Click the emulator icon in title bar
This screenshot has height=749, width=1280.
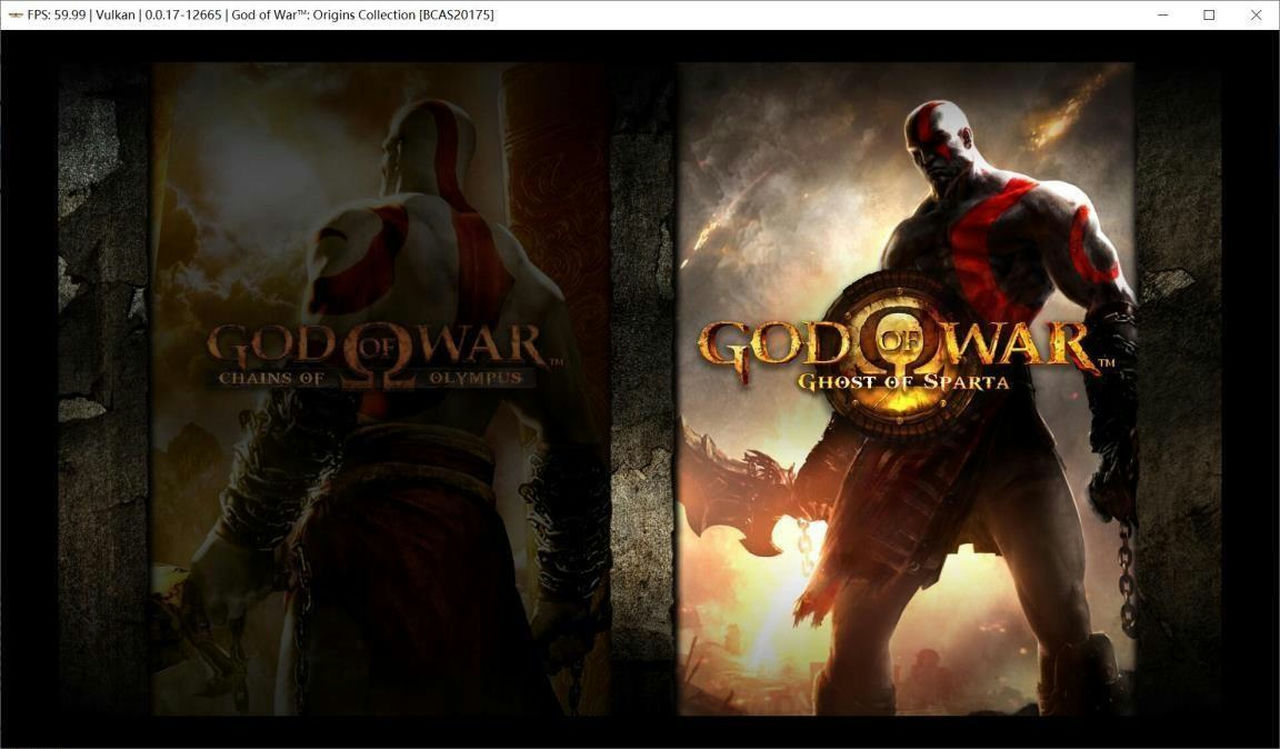tap(15, 15)
